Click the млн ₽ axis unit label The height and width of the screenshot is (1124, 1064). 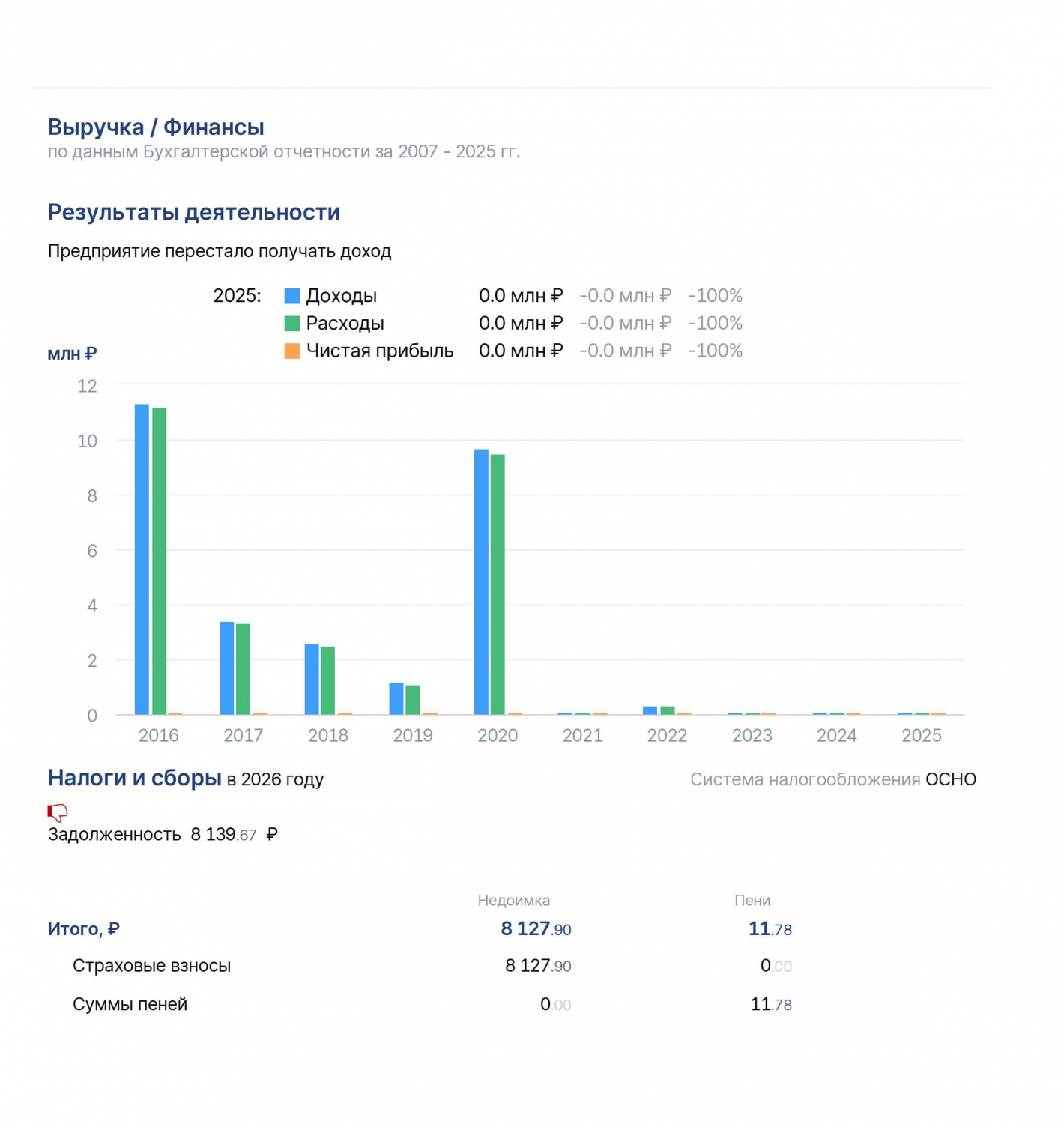[73, 354]
